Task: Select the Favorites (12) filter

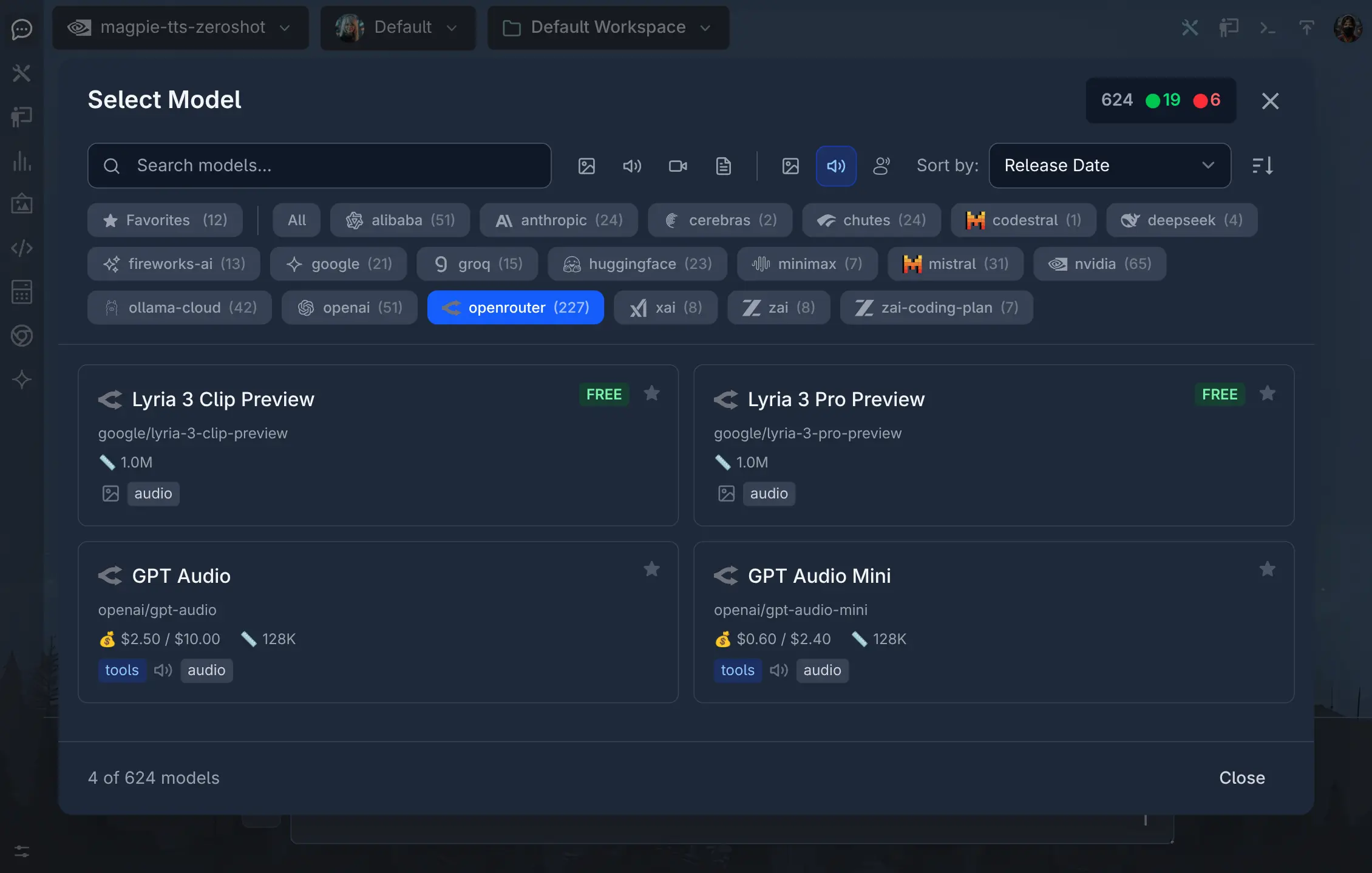Action: (x=165, y=220)
